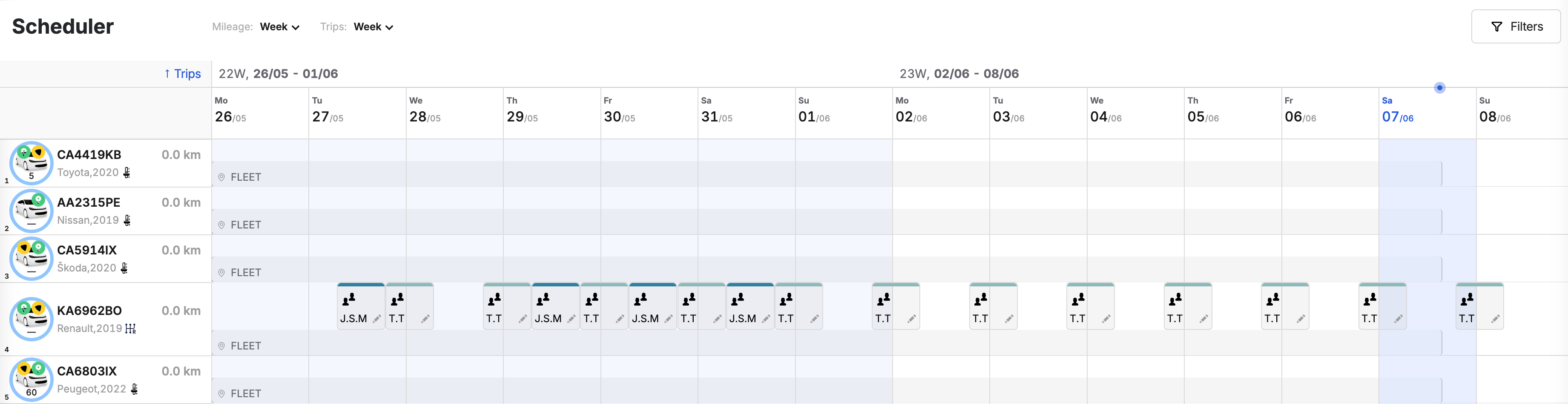Open the Mileage Week dropdown
This screenshot has width=1568, height=404.
279,27
